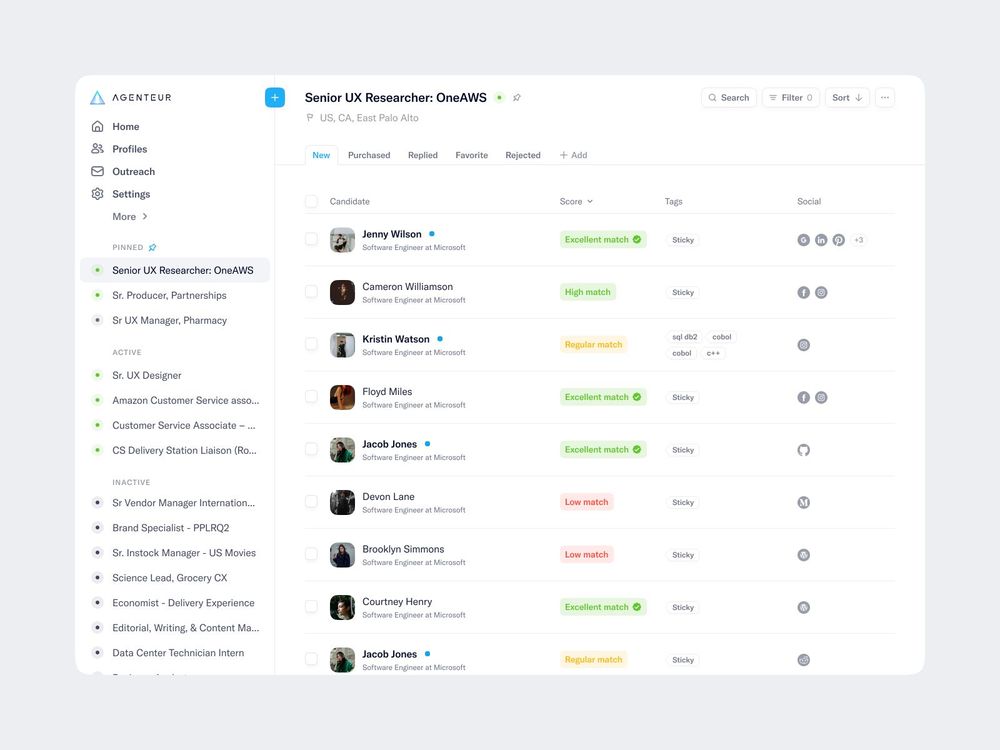Open Economist - Delivery Experience job
Image resolution: width=1000 pixels, height=750 pixels.
click(175, 603)
